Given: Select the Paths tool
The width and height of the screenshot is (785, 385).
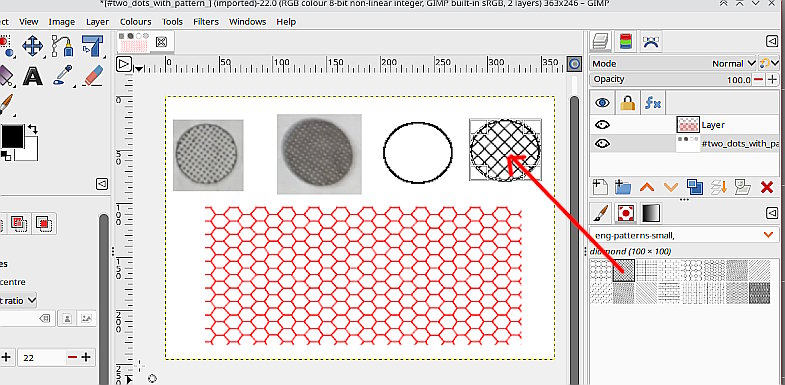Looking at the screenshot, I should [x=63, y=46].
